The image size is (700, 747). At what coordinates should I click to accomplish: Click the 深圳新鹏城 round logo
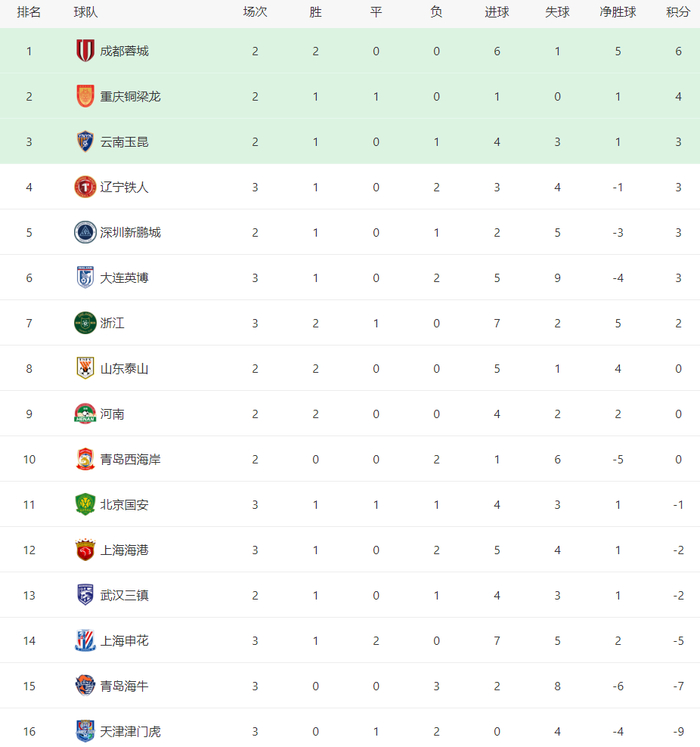pyautogui.click(x=85, y=232)
